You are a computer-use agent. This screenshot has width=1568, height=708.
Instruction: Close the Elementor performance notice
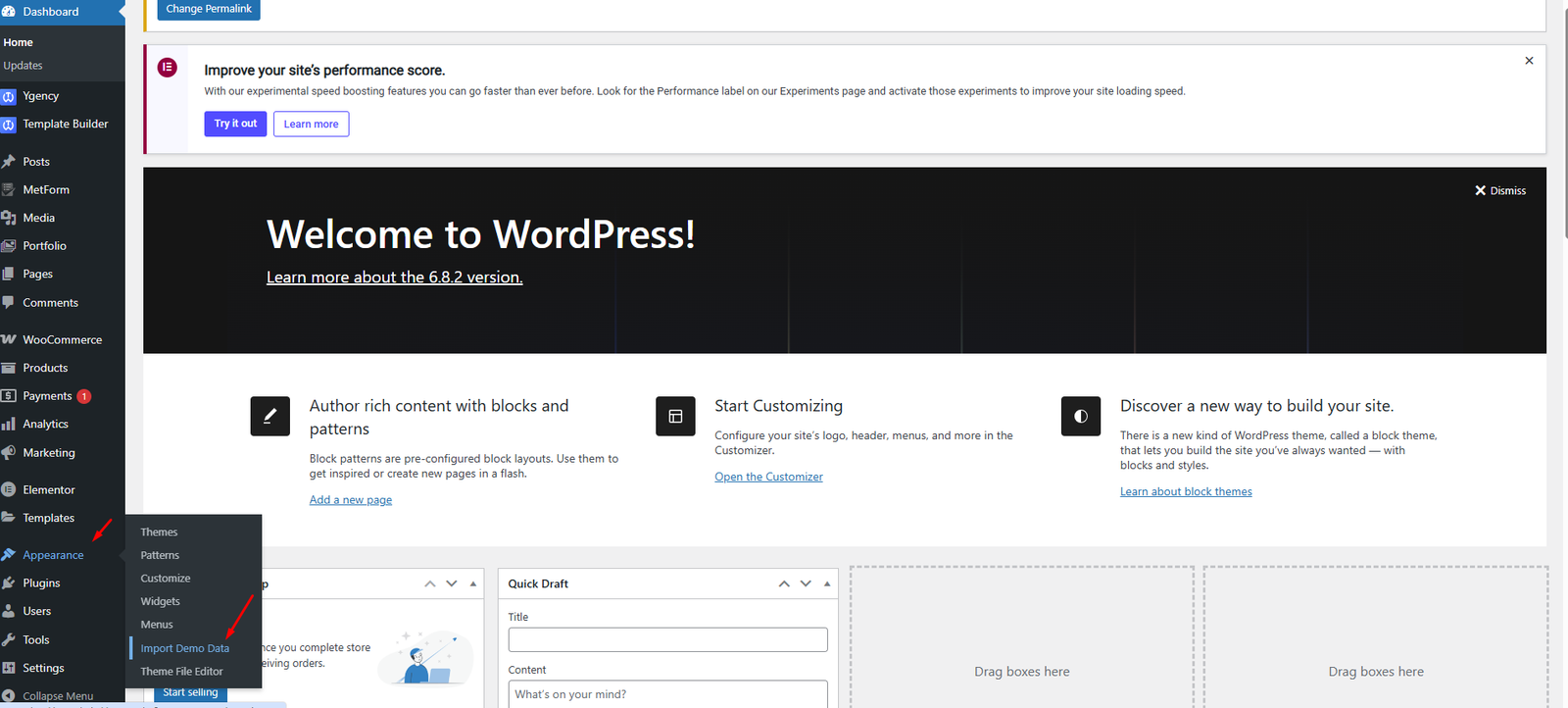pyautogui.click(x=1529, y=61)
